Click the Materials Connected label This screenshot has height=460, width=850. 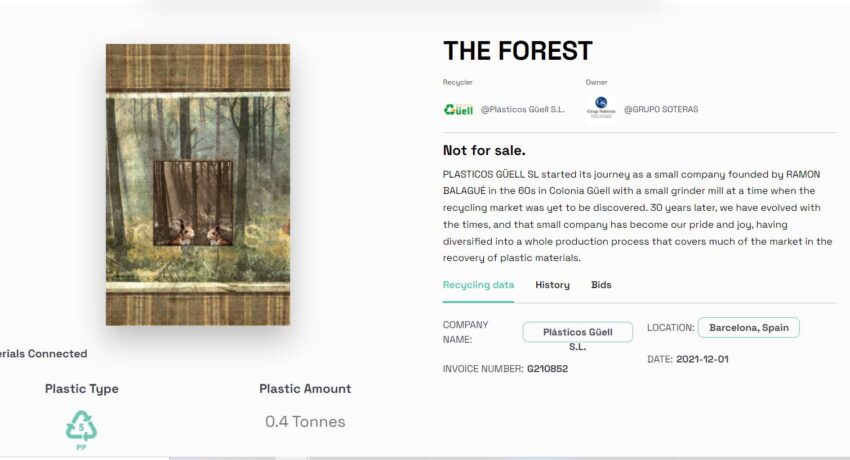click(43, 354)
